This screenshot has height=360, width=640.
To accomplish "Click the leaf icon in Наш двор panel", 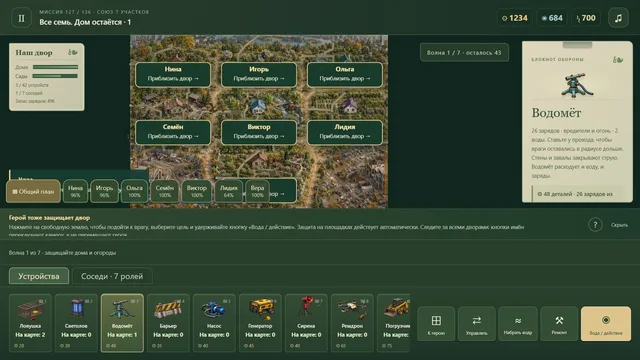I will point(73,52).
